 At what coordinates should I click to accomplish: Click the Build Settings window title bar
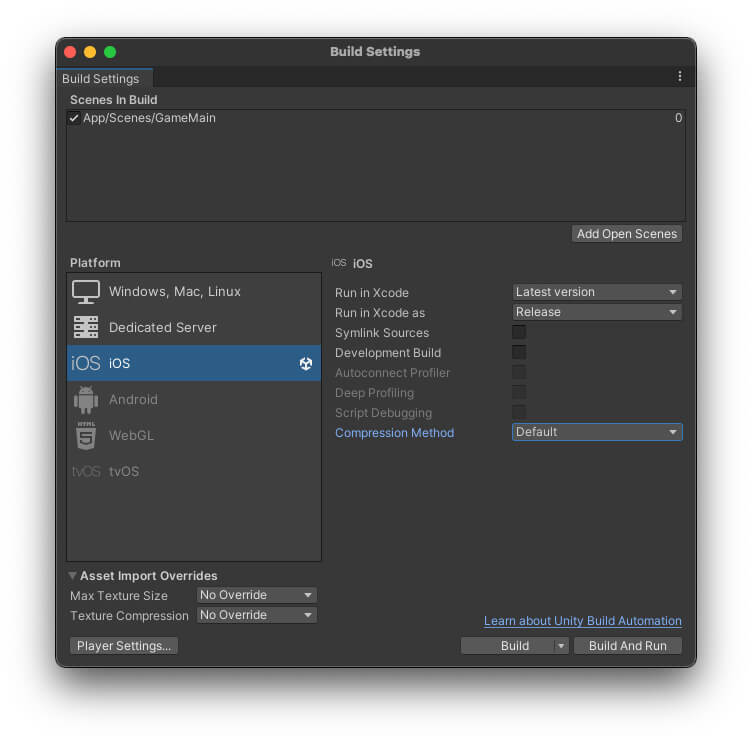click(375, 52)
